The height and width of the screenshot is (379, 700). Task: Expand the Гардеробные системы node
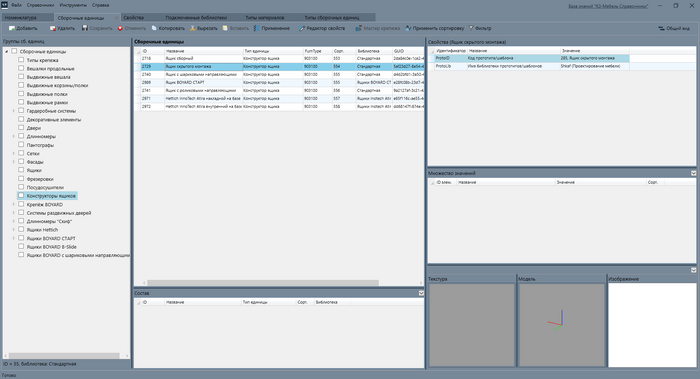[13, 111]
